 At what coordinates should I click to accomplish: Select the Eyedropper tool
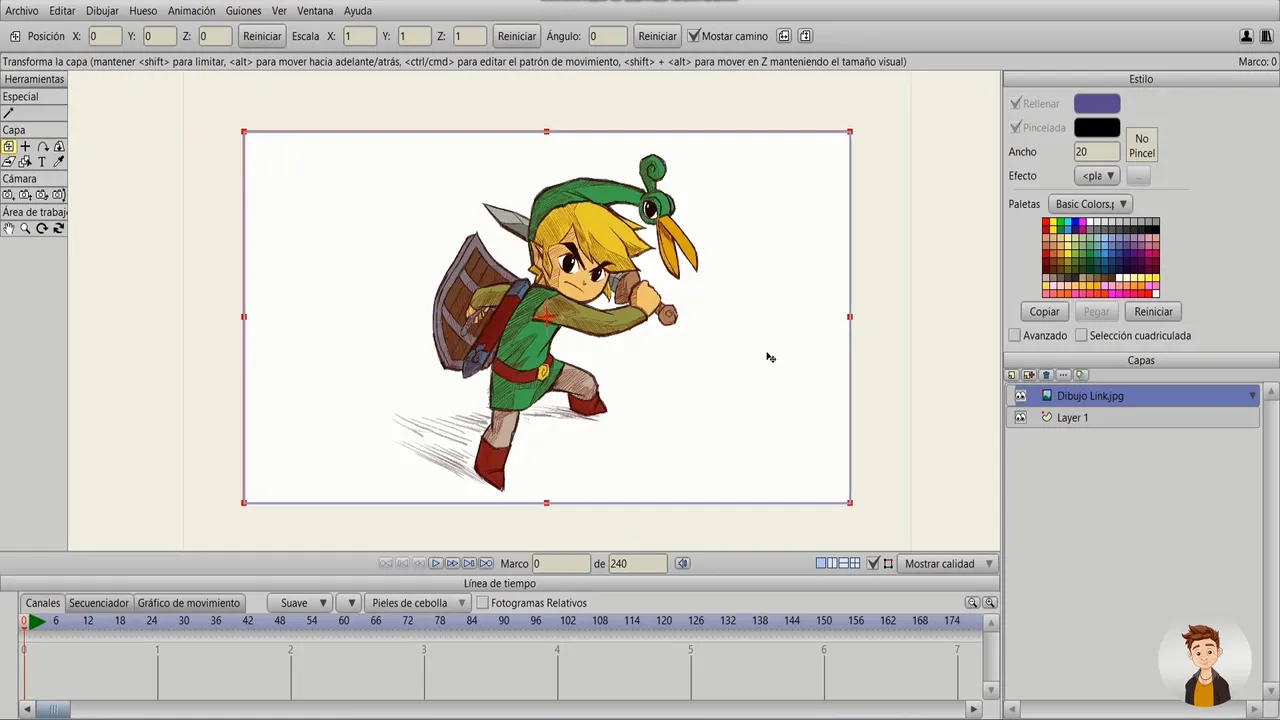point(59,161)
